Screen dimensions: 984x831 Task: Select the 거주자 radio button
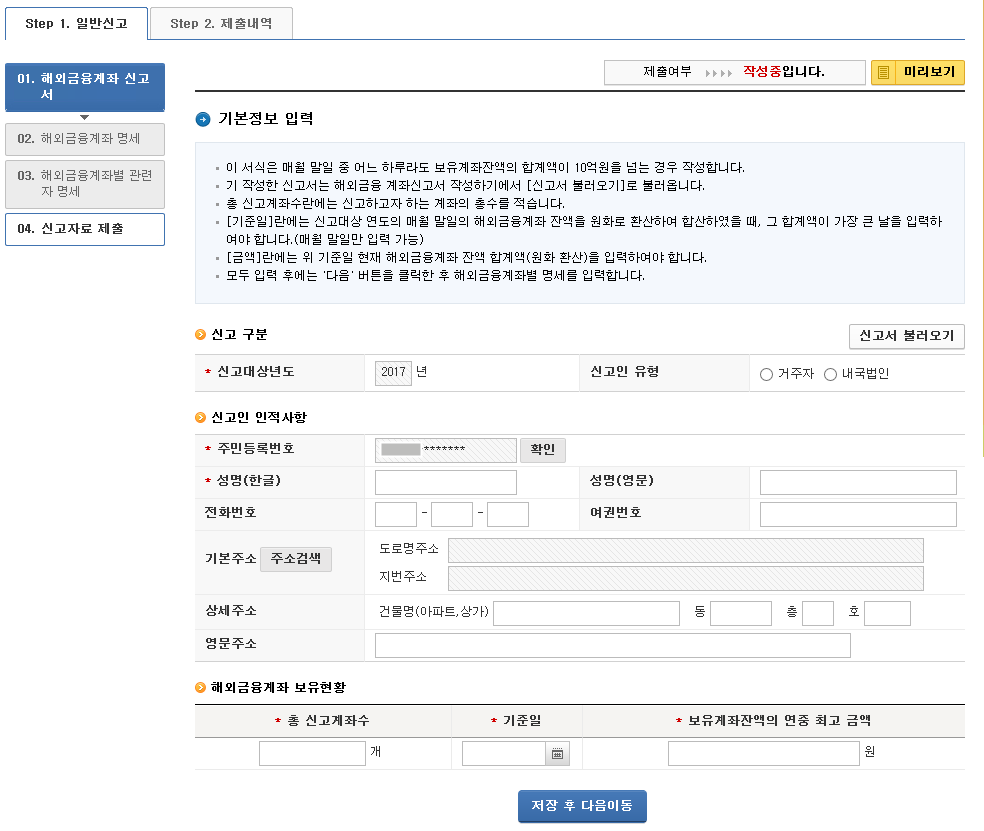[x=766, y=375]
